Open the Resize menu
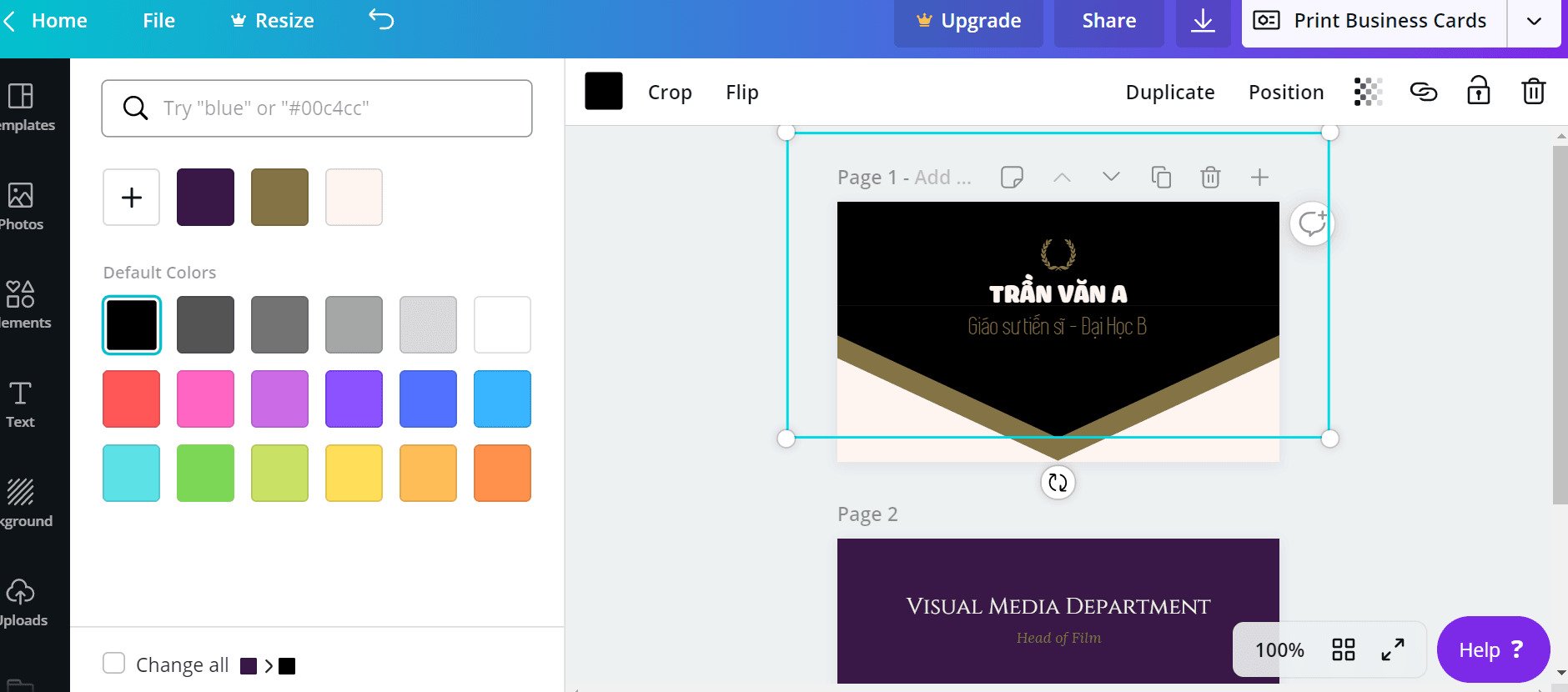Viewport: 1568px width, 692px height. tap(273, 20)
